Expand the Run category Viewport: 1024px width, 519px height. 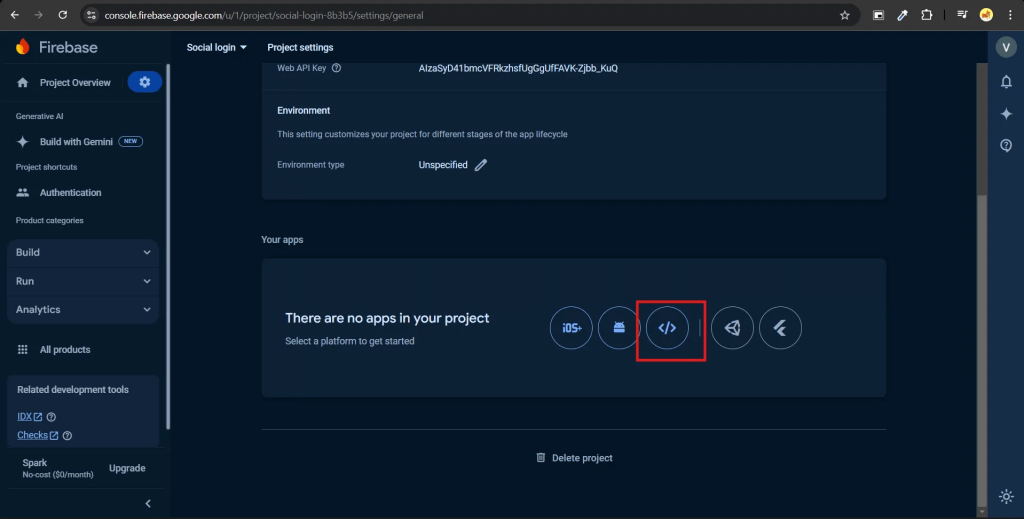[x=82, y=281]
